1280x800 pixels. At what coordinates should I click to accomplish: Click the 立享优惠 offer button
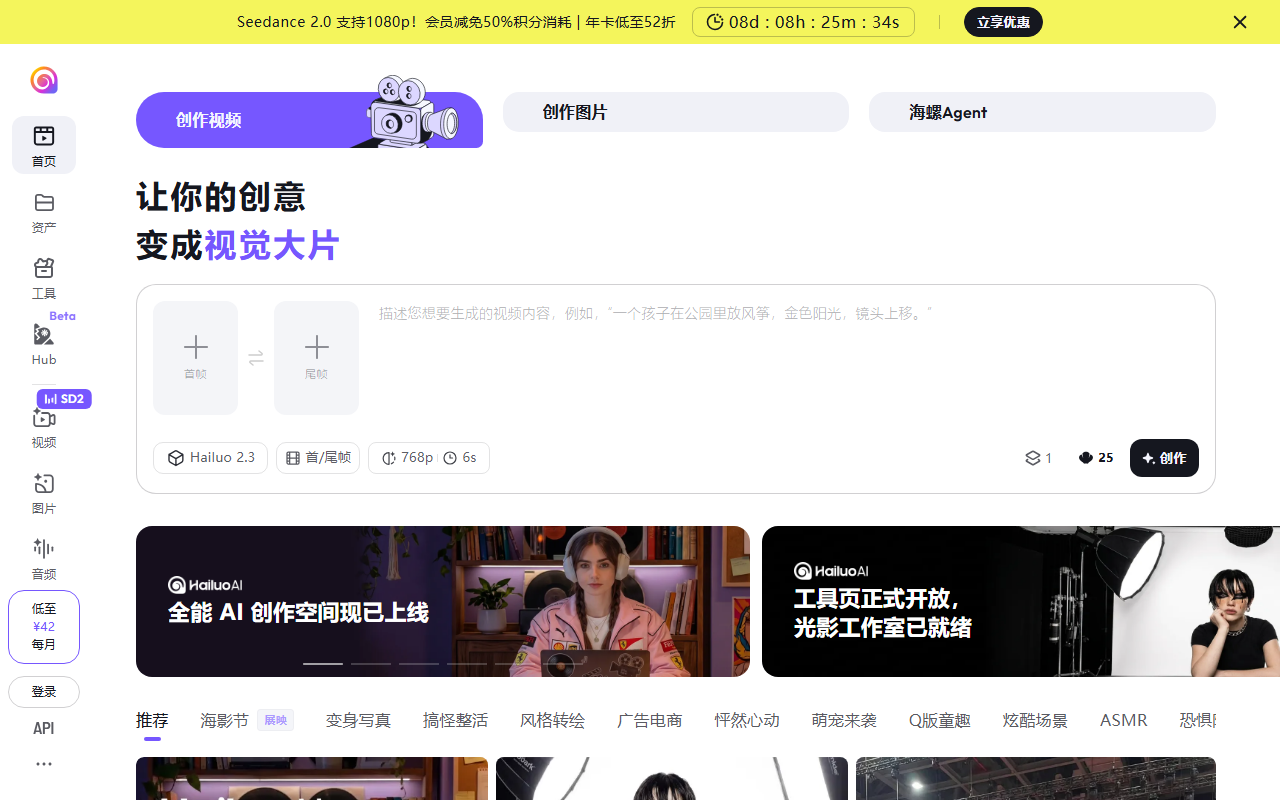pyautogui.click(x=1003, y=22)
